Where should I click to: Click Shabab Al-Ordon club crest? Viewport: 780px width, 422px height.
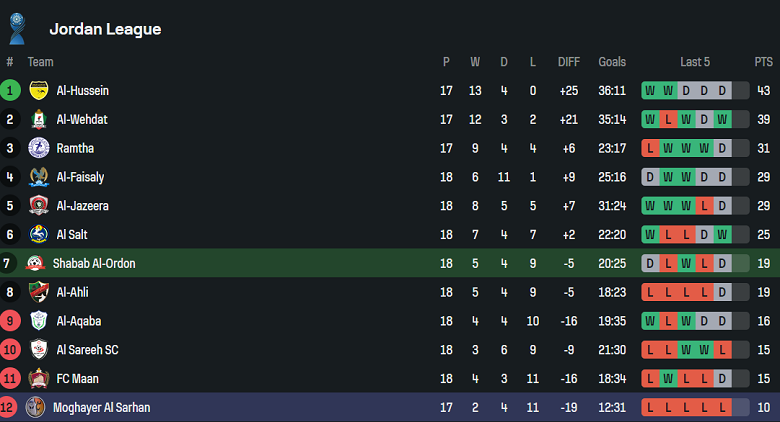pos(35,264)
